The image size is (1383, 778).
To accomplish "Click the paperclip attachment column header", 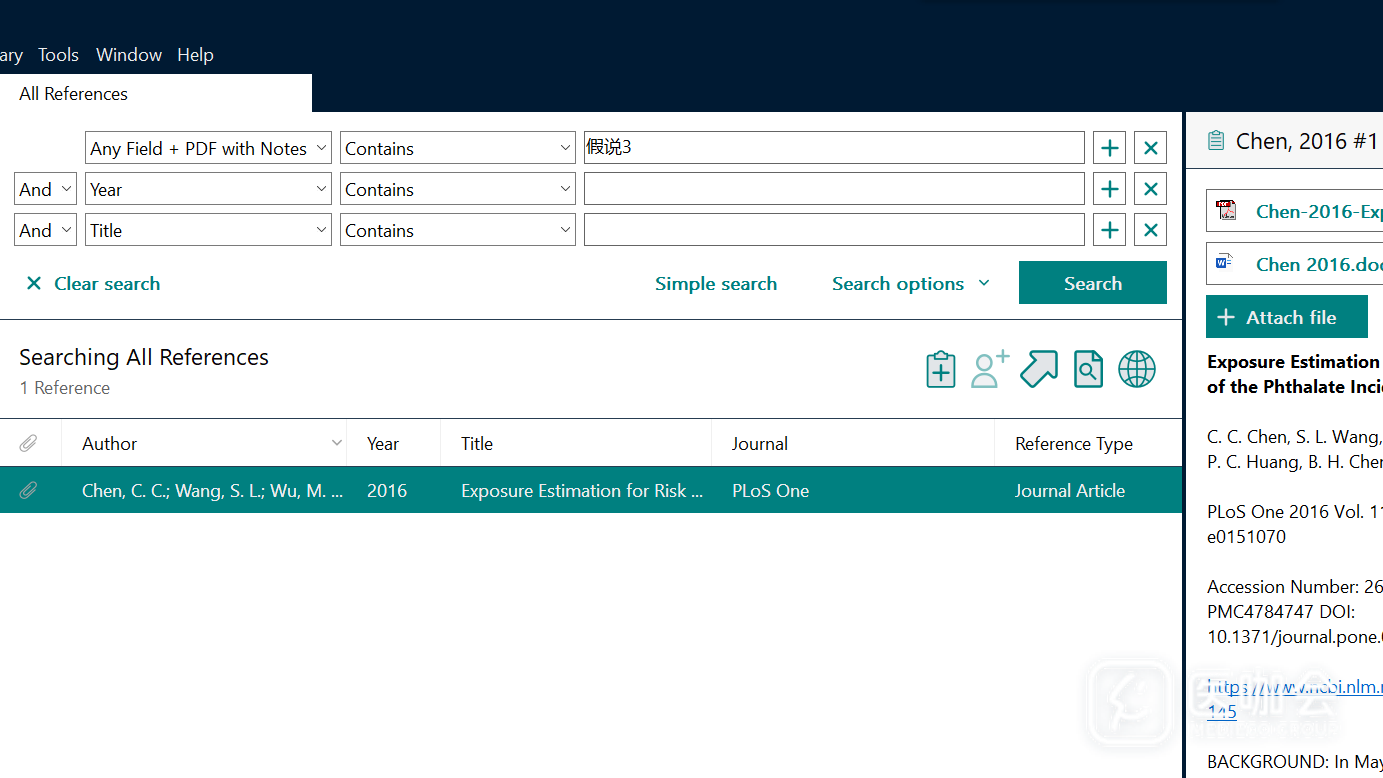I will (29, 443).
